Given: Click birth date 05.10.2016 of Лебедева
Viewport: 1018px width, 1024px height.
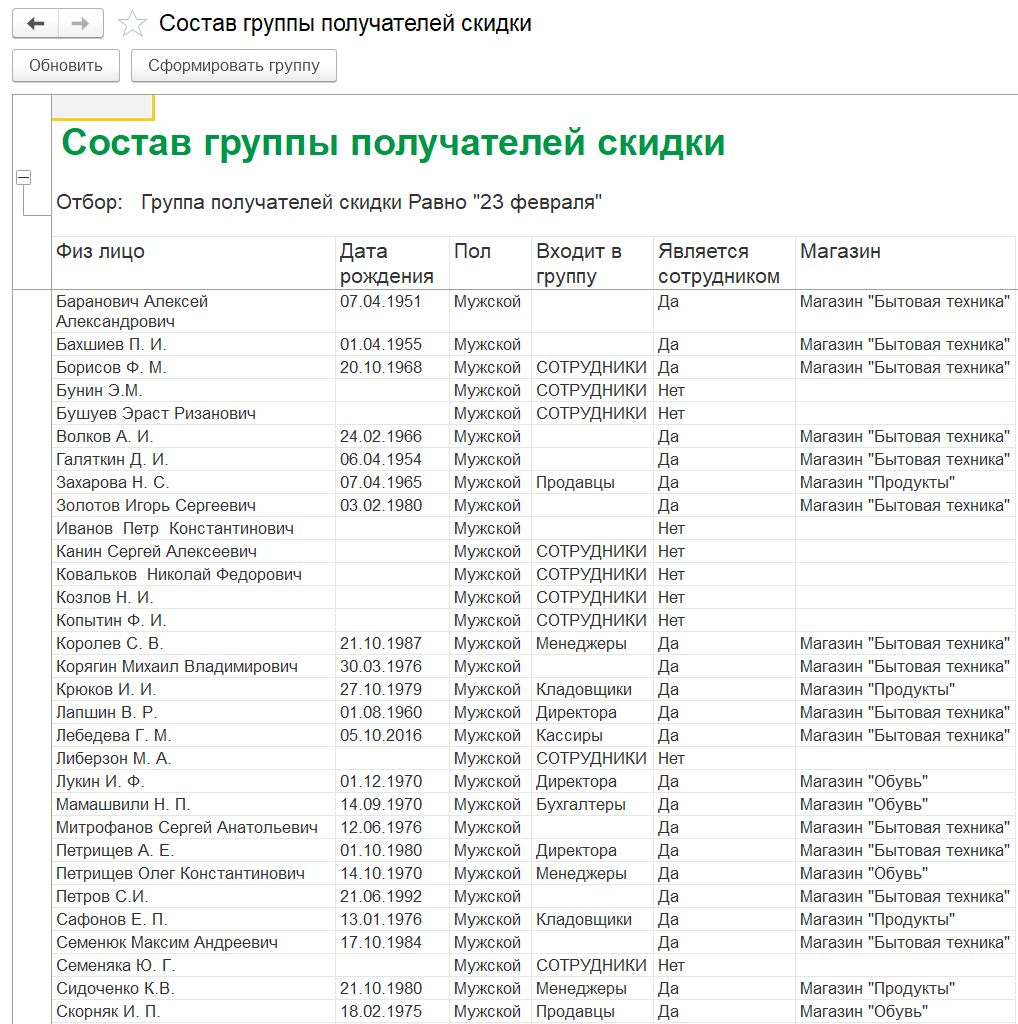Looking at the screenshot, I should pos(381,735).
